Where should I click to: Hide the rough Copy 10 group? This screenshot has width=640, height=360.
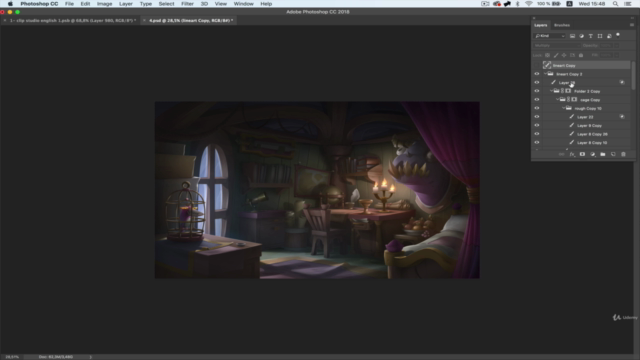coord(537,108)
